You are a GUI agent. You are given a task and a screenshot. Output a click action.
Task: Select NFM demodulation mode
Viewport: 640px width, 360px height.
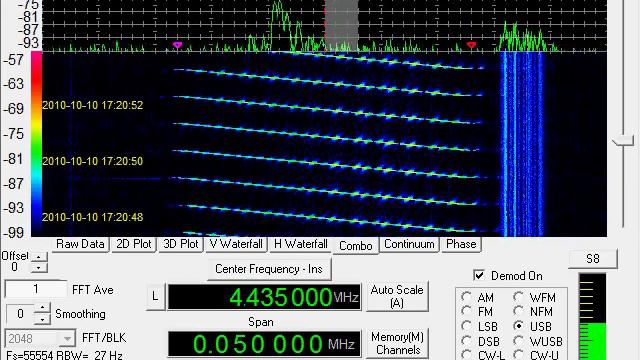point(519,311)
